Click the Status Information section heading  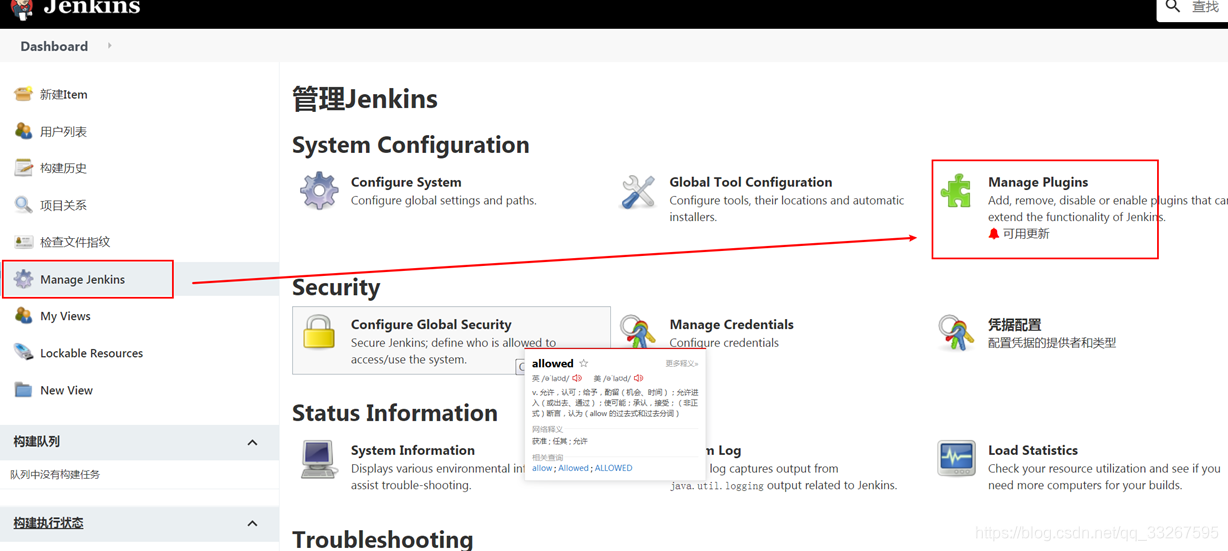[395, 413]
